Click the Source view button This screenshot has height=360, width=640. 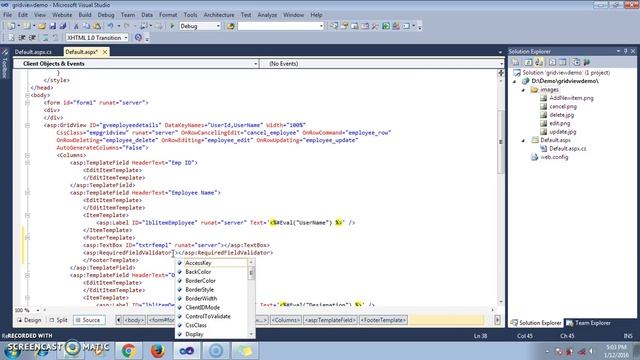(x=88, y=320)
